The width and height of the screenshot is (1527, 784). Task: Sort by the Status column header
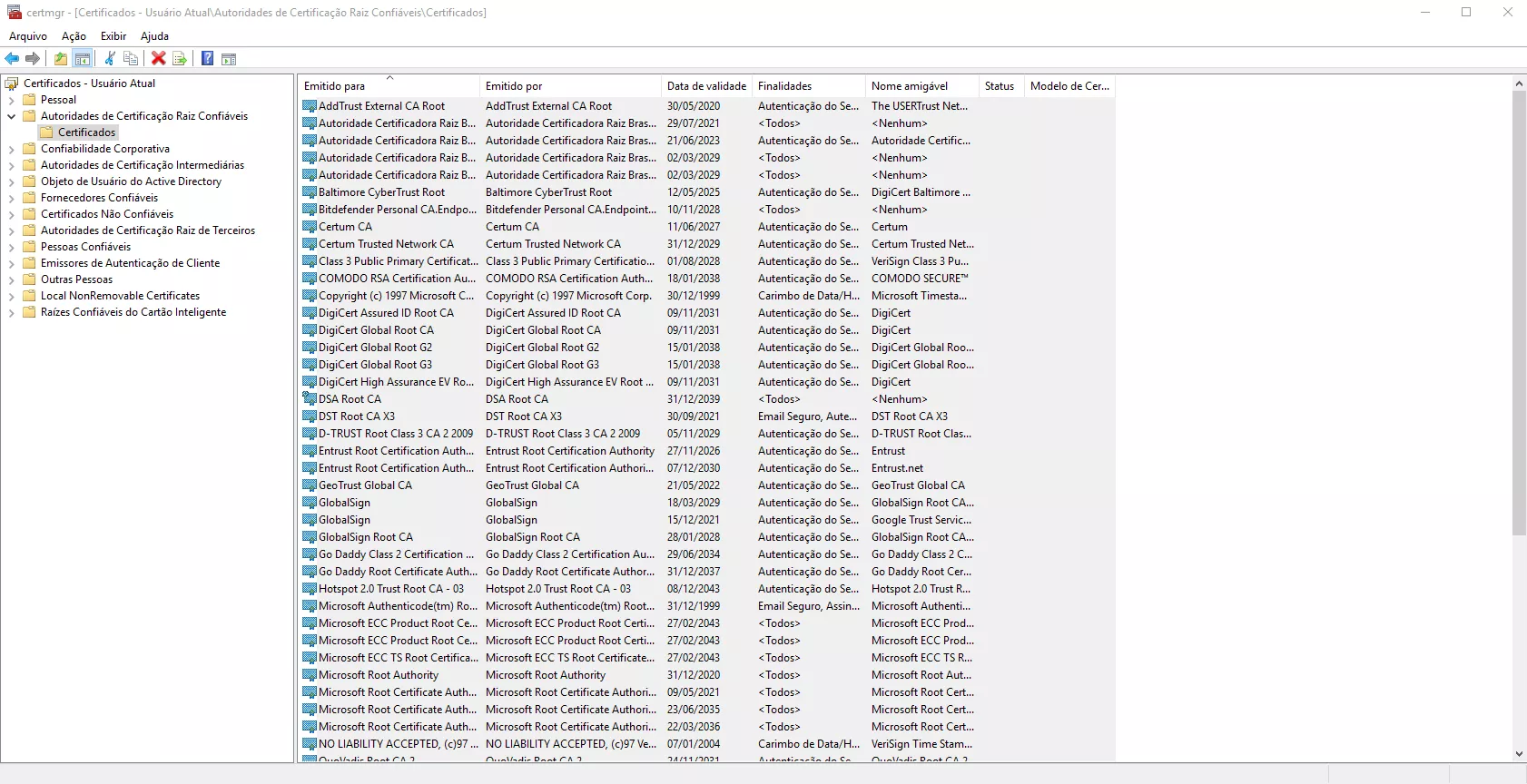(1001, 86)
